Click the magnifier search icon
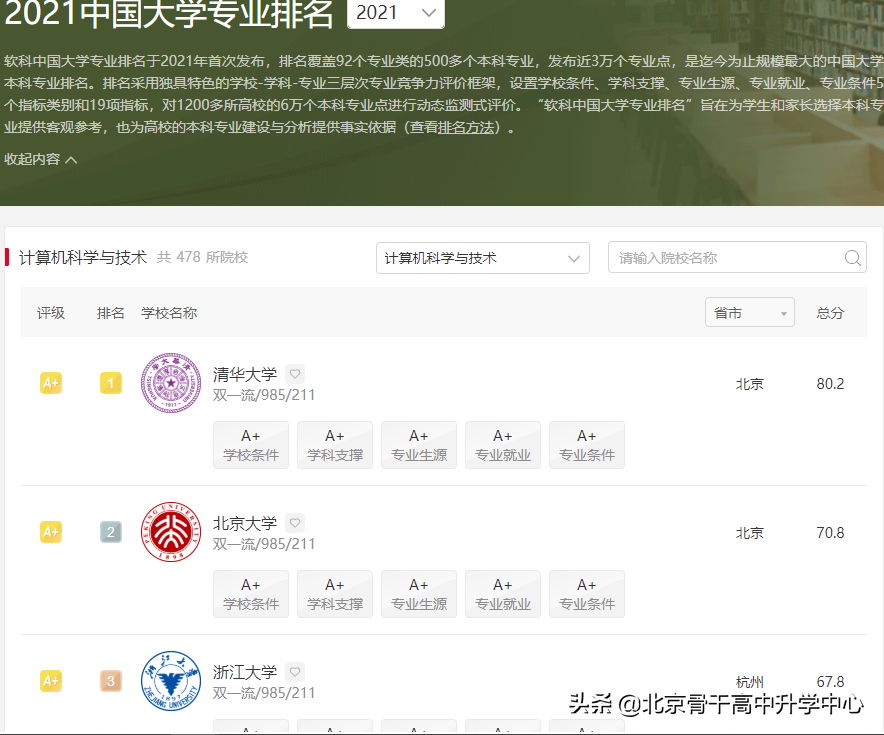884x735 pixels. click(x=852, y=258)
